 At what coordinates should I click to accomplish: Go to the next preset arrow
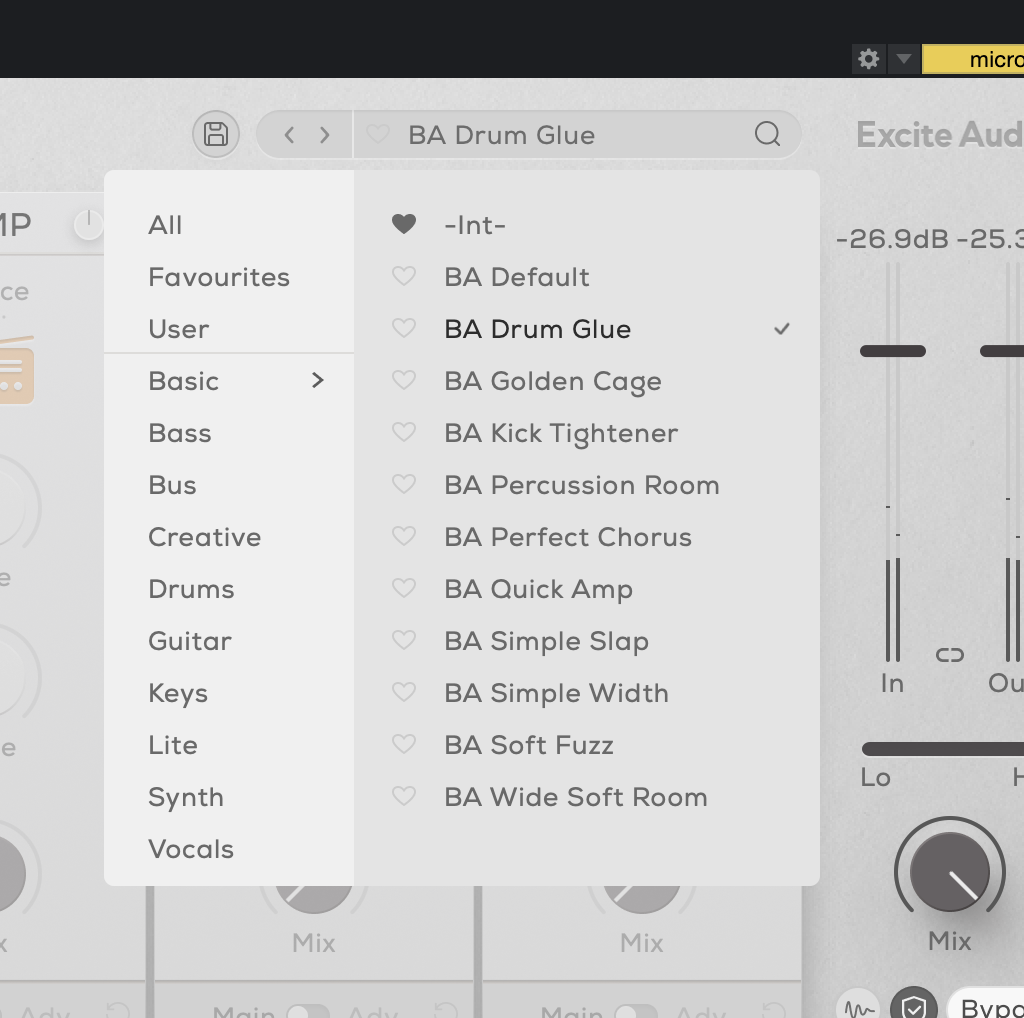tap(325, 135)
